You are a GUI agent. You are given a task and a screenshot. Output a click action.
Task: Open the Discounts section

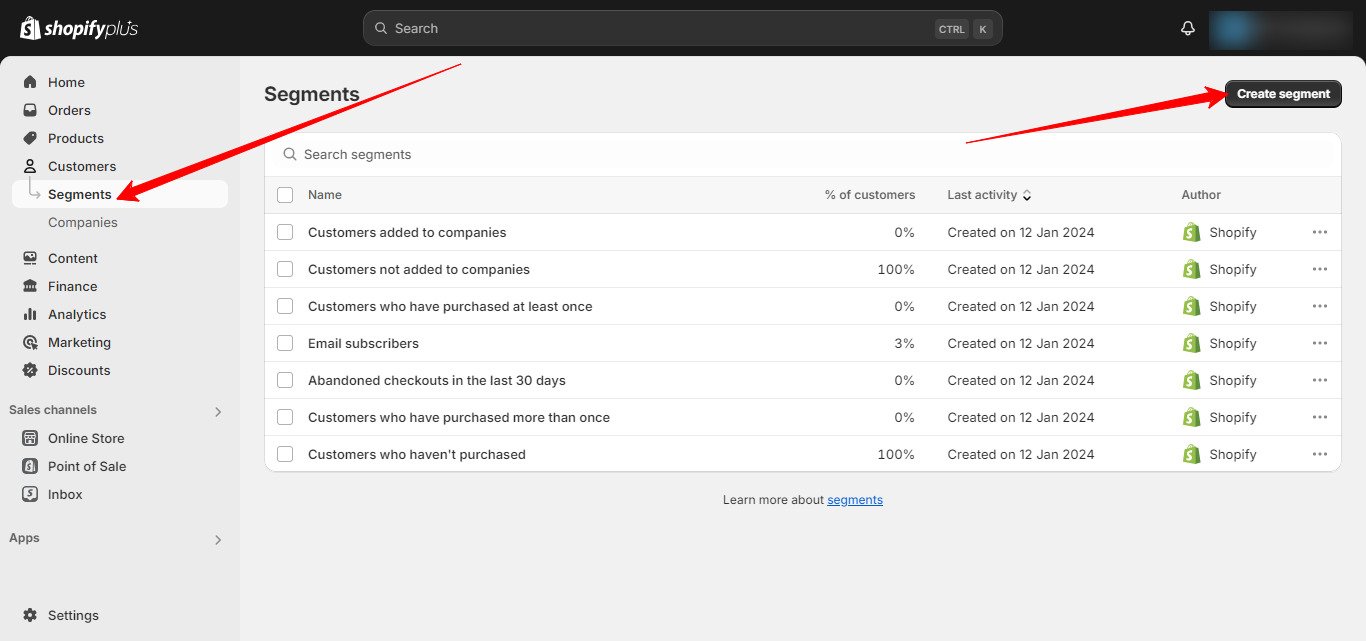[x=31, y=370]
